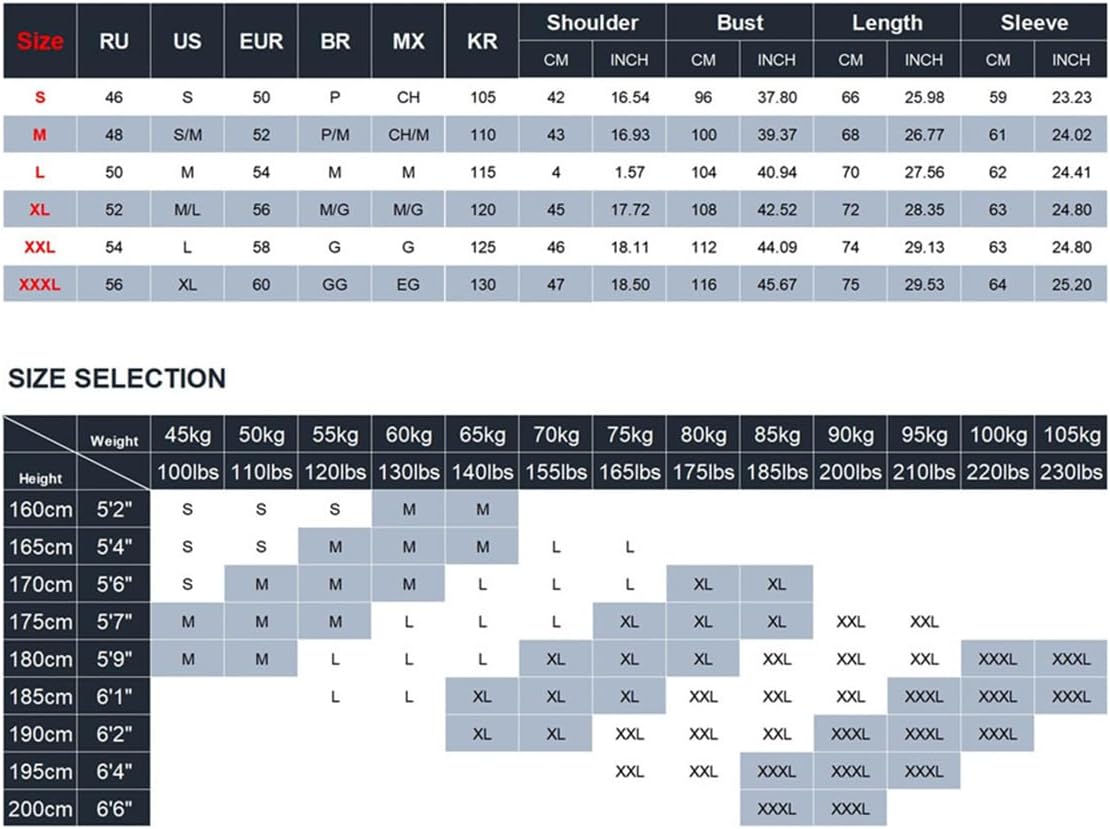Select the RU column header

[x=113, y=41]
